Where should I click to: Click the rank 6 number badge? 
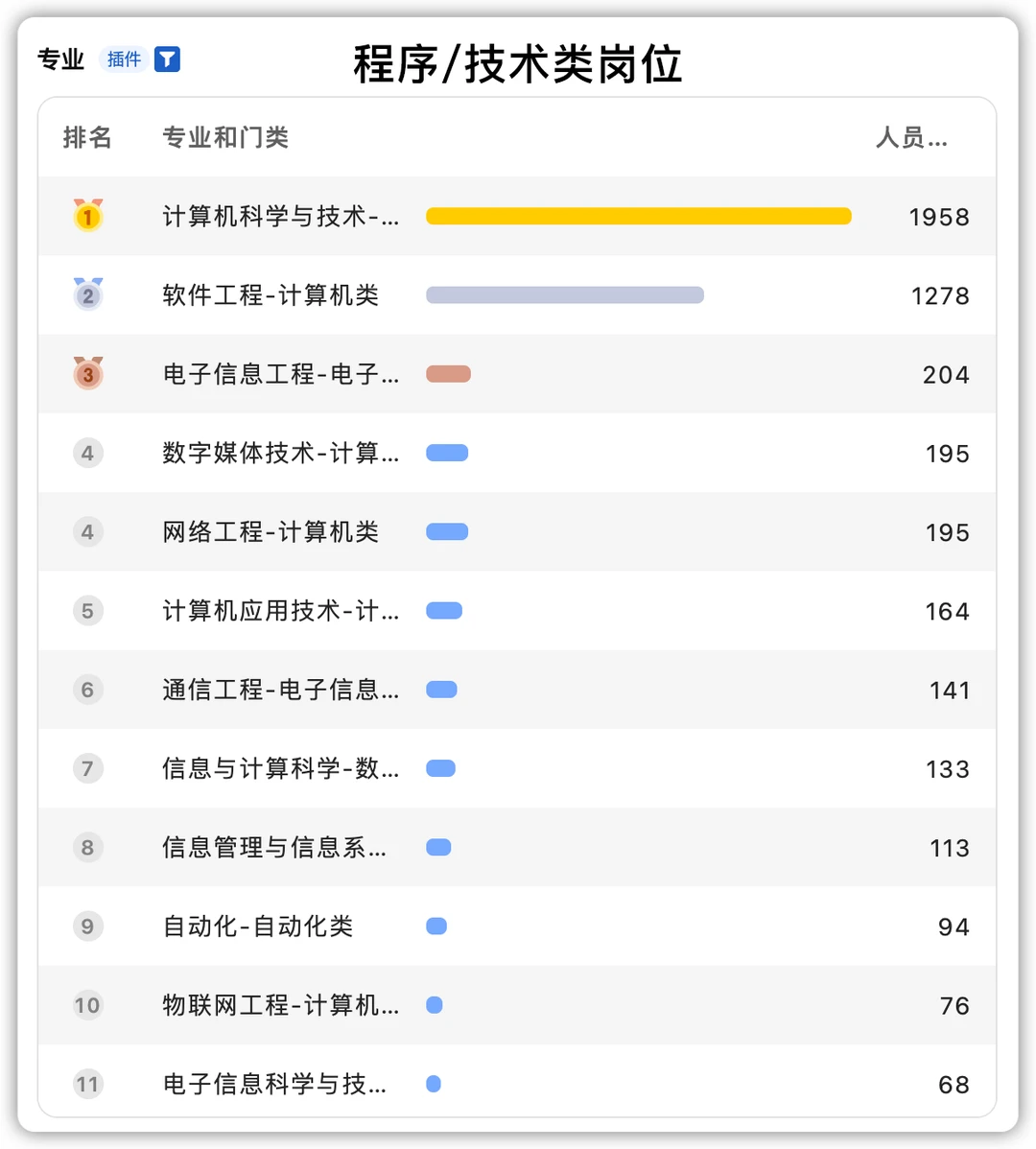point(87,690)
